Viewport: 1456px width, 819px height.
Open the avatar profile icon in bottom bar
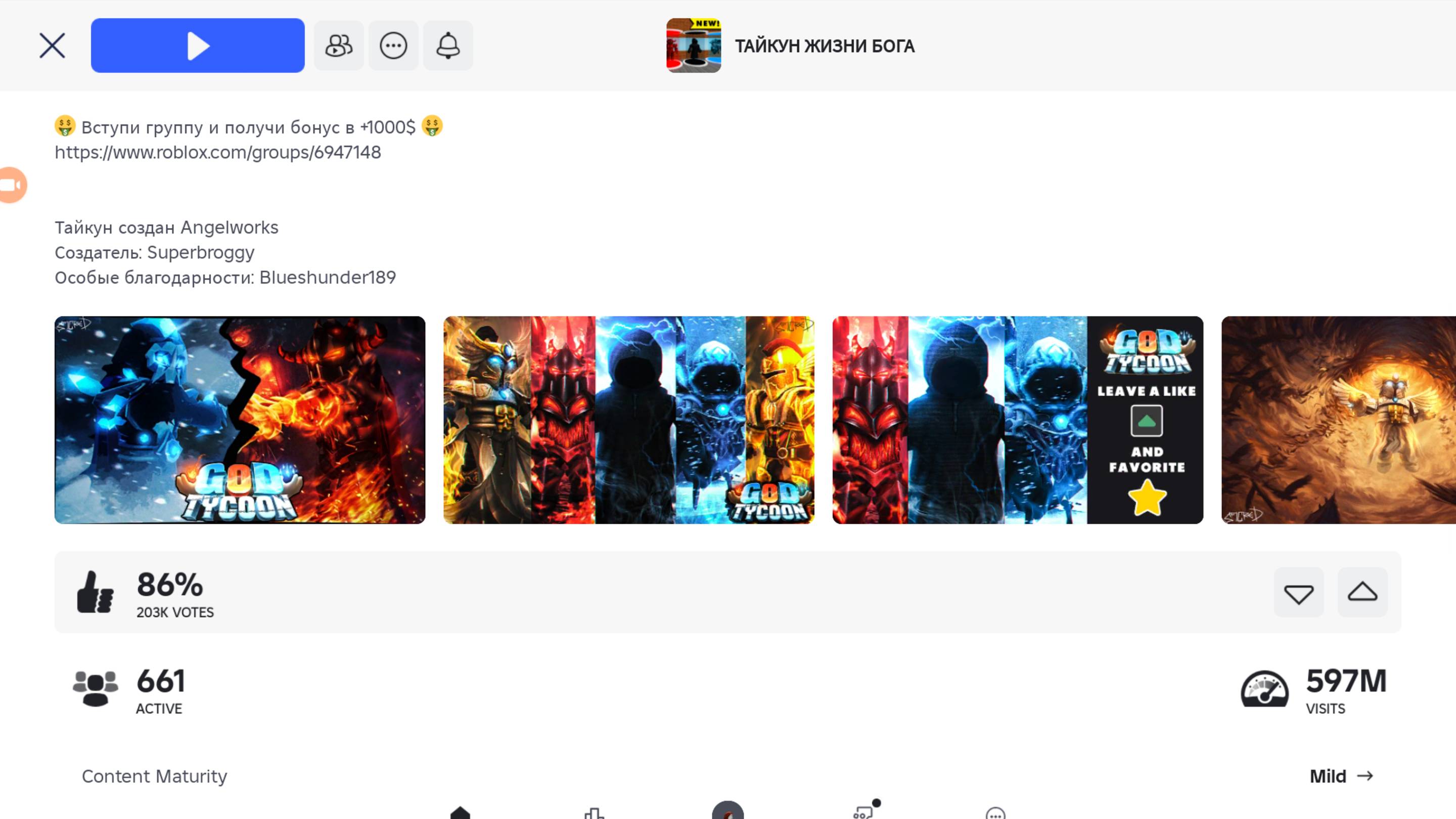click(728, 811)
